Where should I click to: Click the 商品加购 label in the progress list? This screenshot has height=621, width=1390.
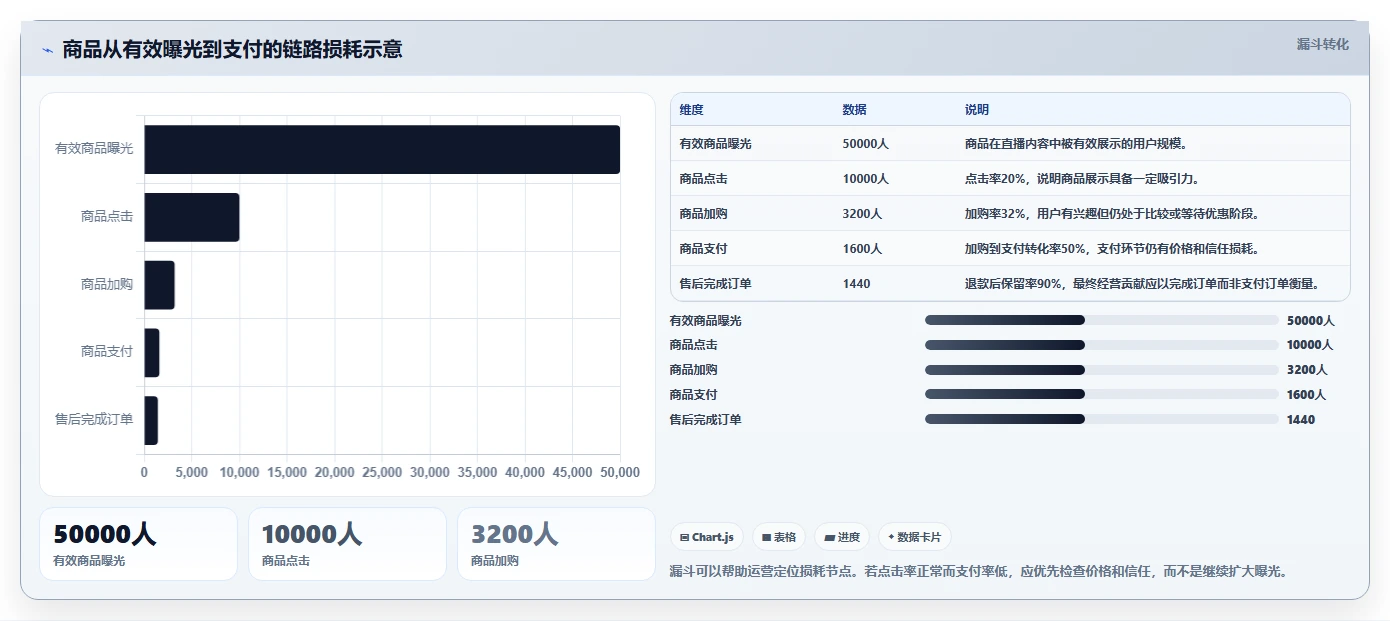694,370
